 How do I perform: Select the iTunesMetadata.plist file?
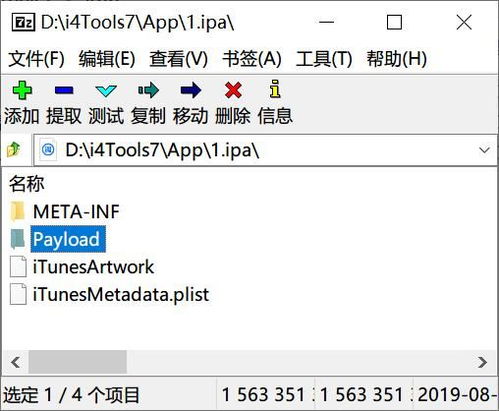(x=121, y=294)
